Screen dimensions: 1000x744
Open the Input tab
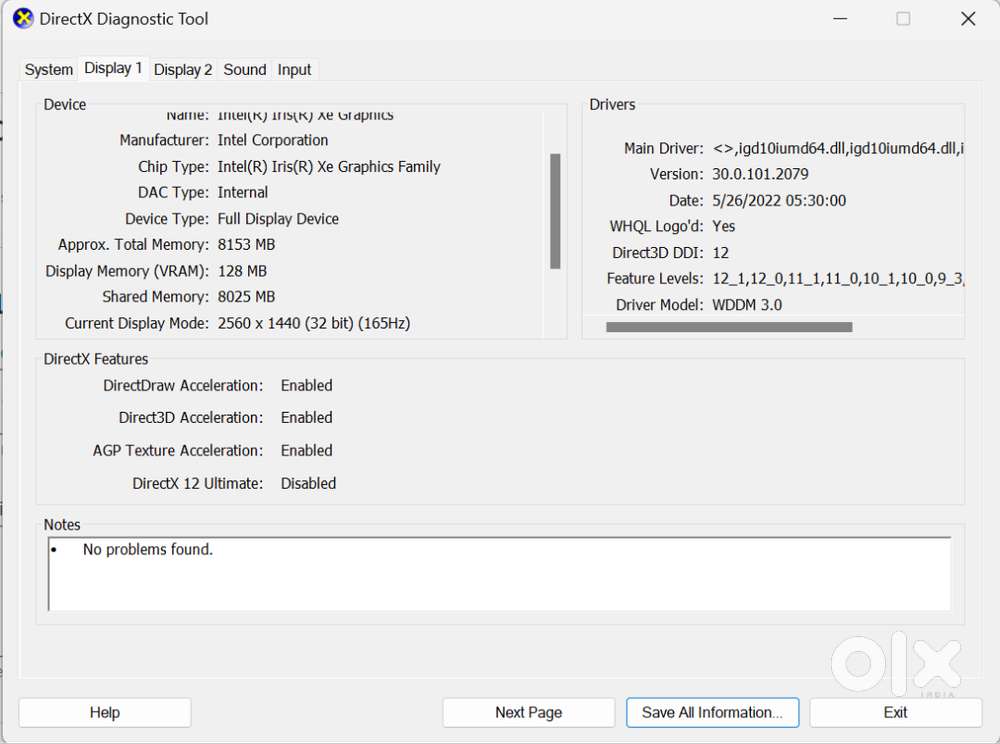click(x=294, y=70)
